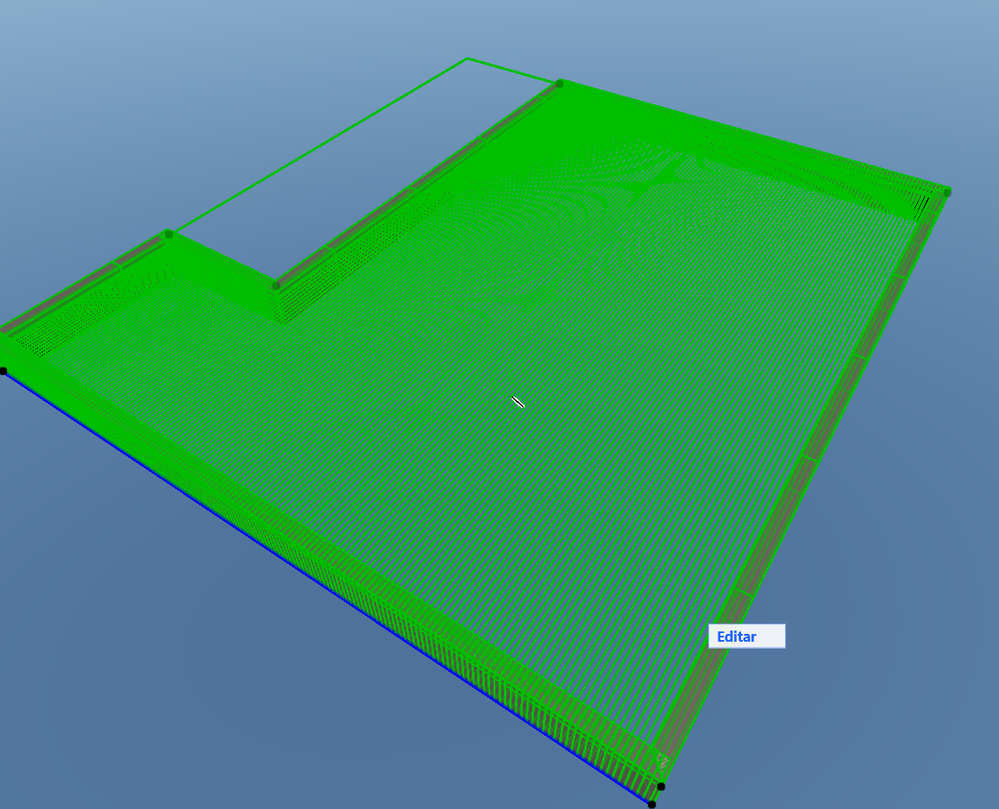Select the green vertex at the inner notch corner
999x809 pixels.
(x=276, y=286)
